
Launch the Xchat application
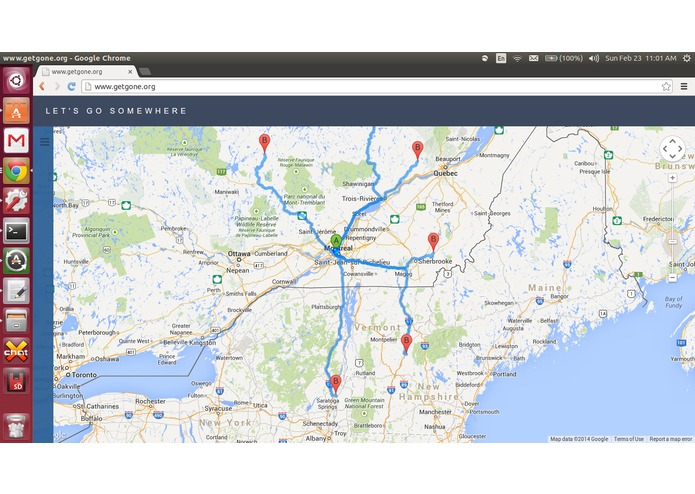(x=16, y=351)
